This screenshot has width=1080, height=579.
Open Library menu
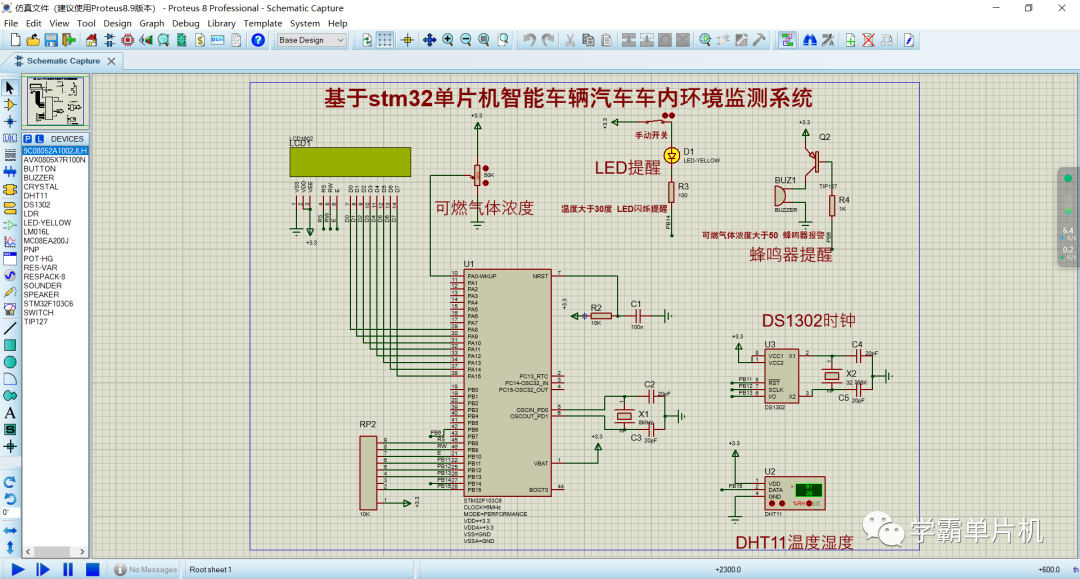tap(221, 23)
